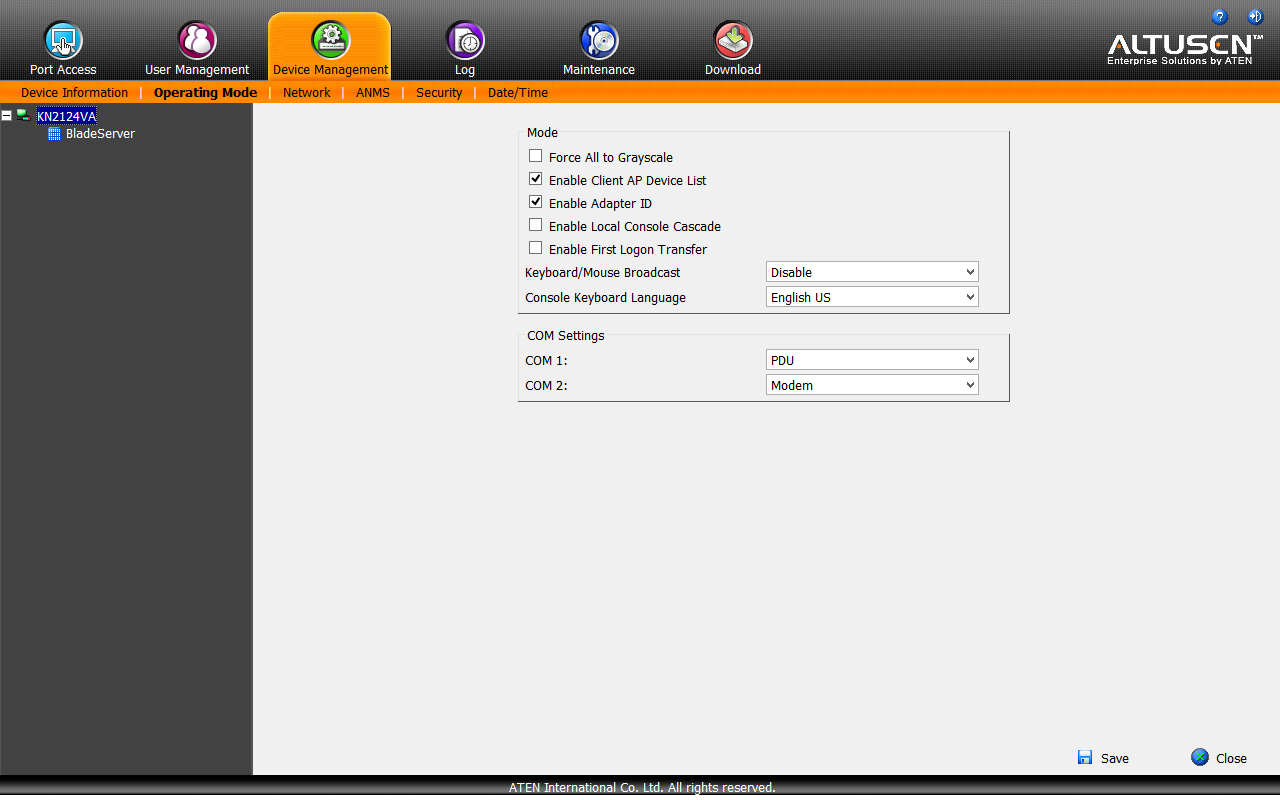Click the 'COM Settings' group title

566,336
